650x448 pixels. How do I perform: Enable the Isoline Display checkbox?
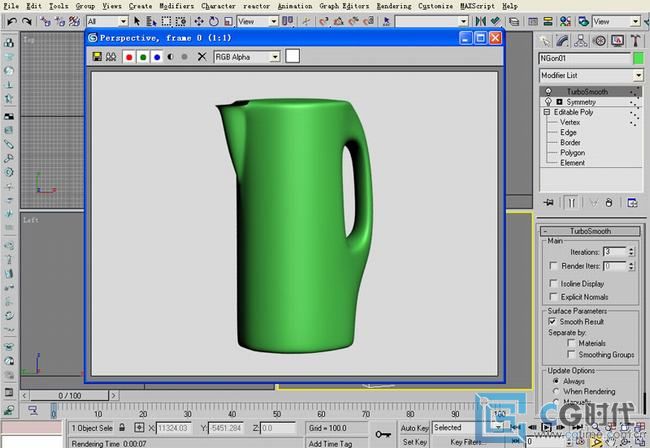tap(553, 283)
